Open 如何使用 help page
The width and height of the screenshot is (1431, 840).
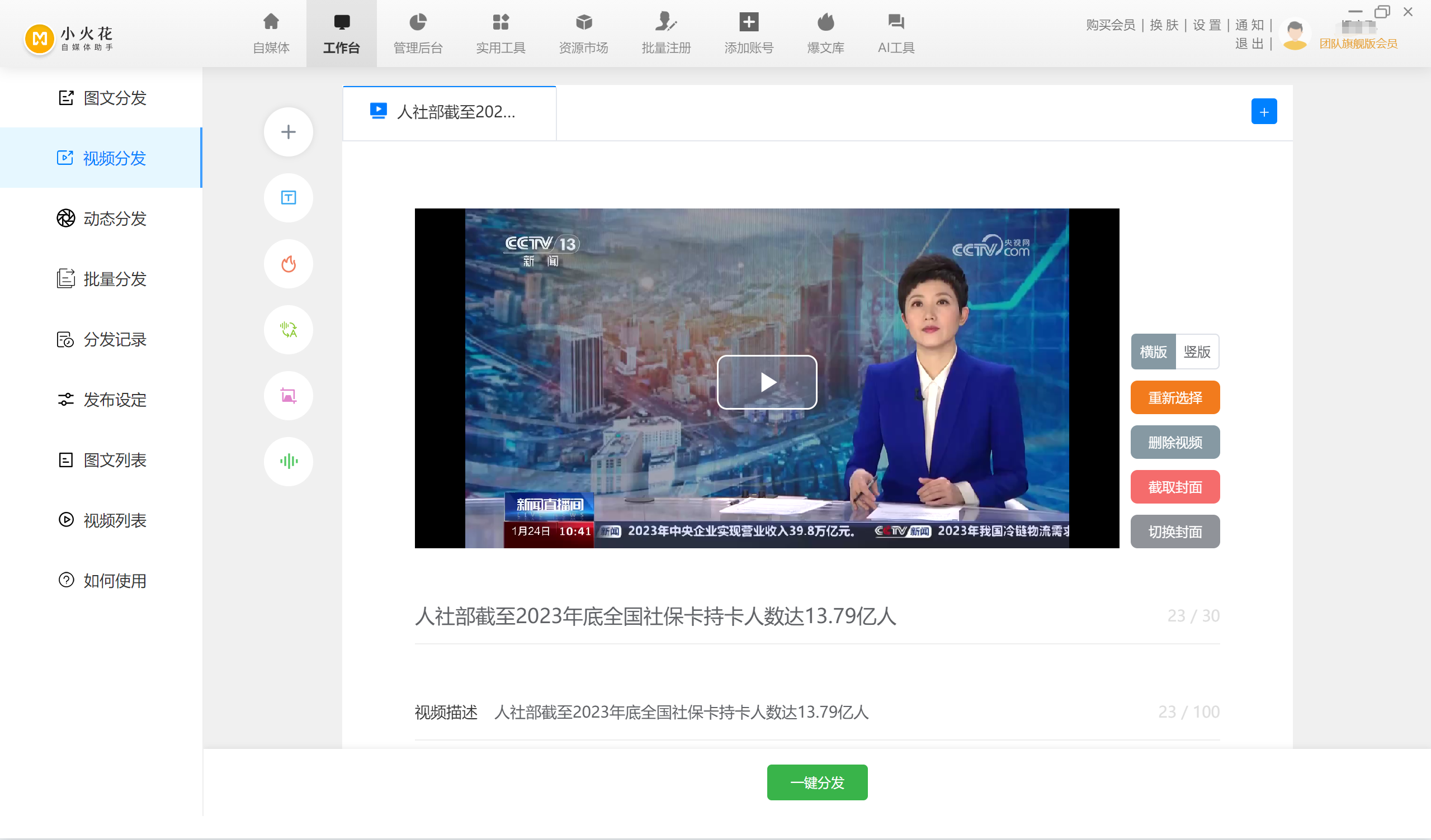click(101, 580)
